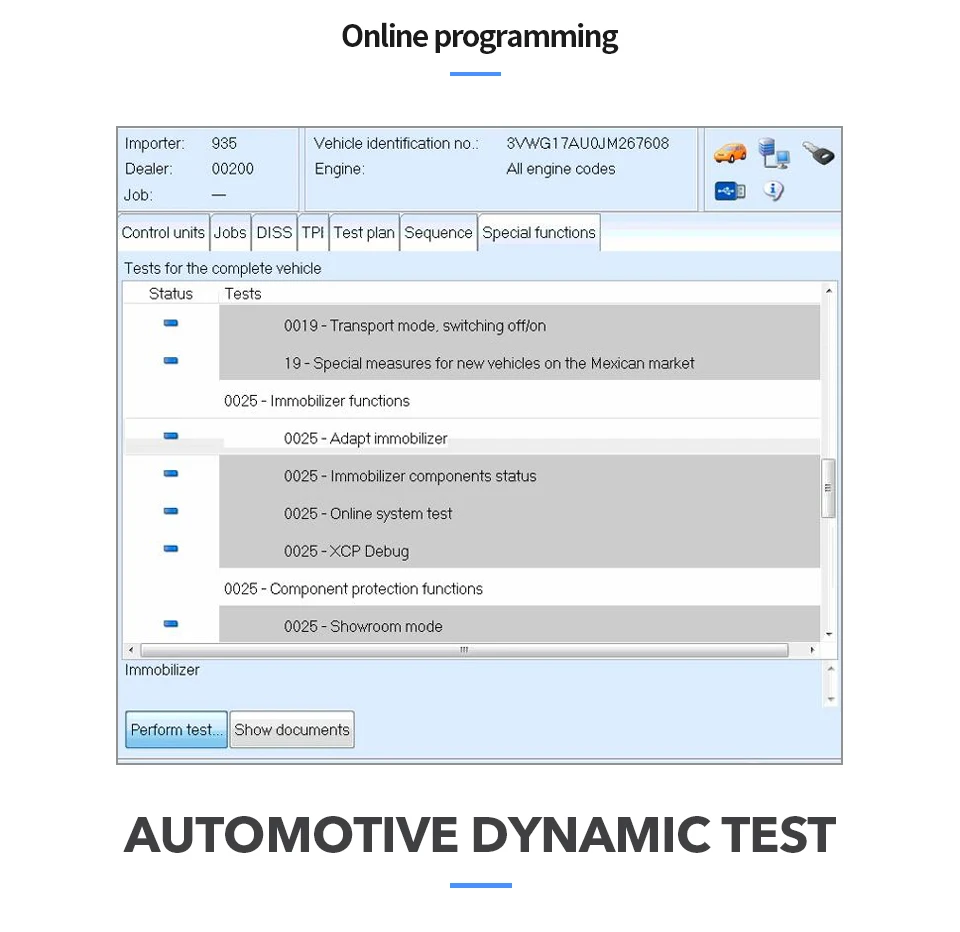Click the Tests for the complete vehicle label

[223, 268]
